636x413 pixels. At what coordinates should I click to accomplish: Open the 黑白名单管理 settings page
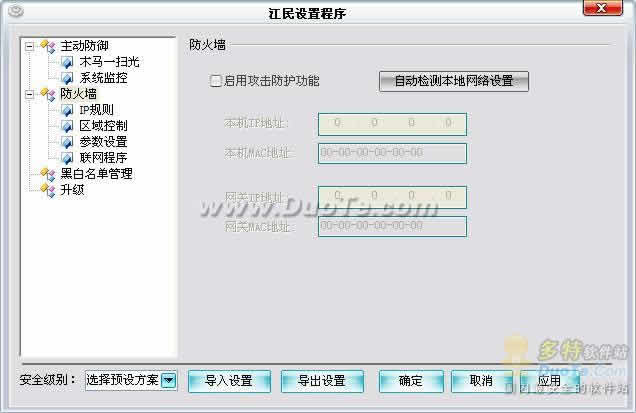point(96,174)
